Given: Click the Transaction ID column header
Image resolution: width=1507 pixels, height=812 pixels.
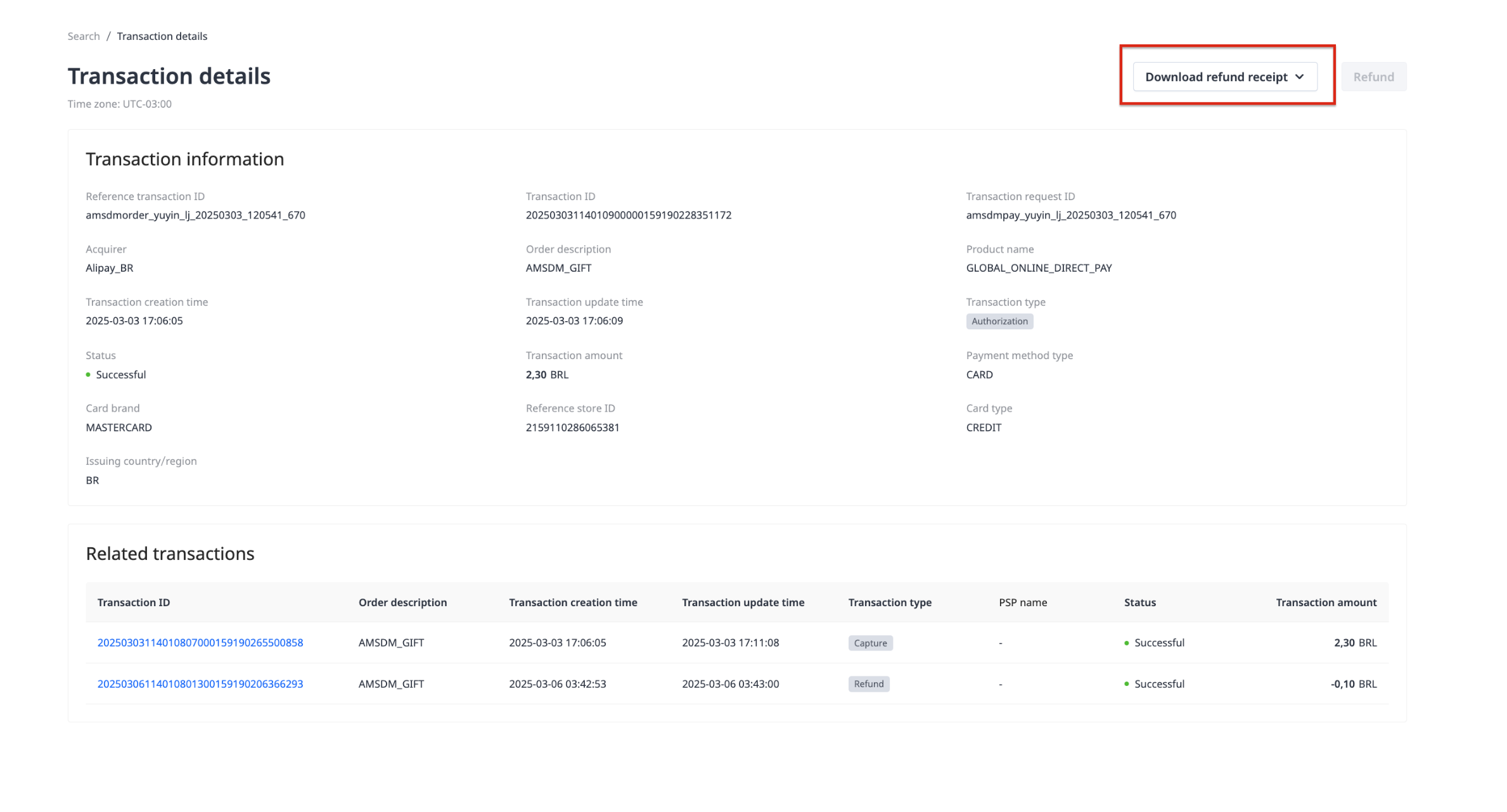Looking at the screenshot, I should pyautogui.click(x=134, y=602).
